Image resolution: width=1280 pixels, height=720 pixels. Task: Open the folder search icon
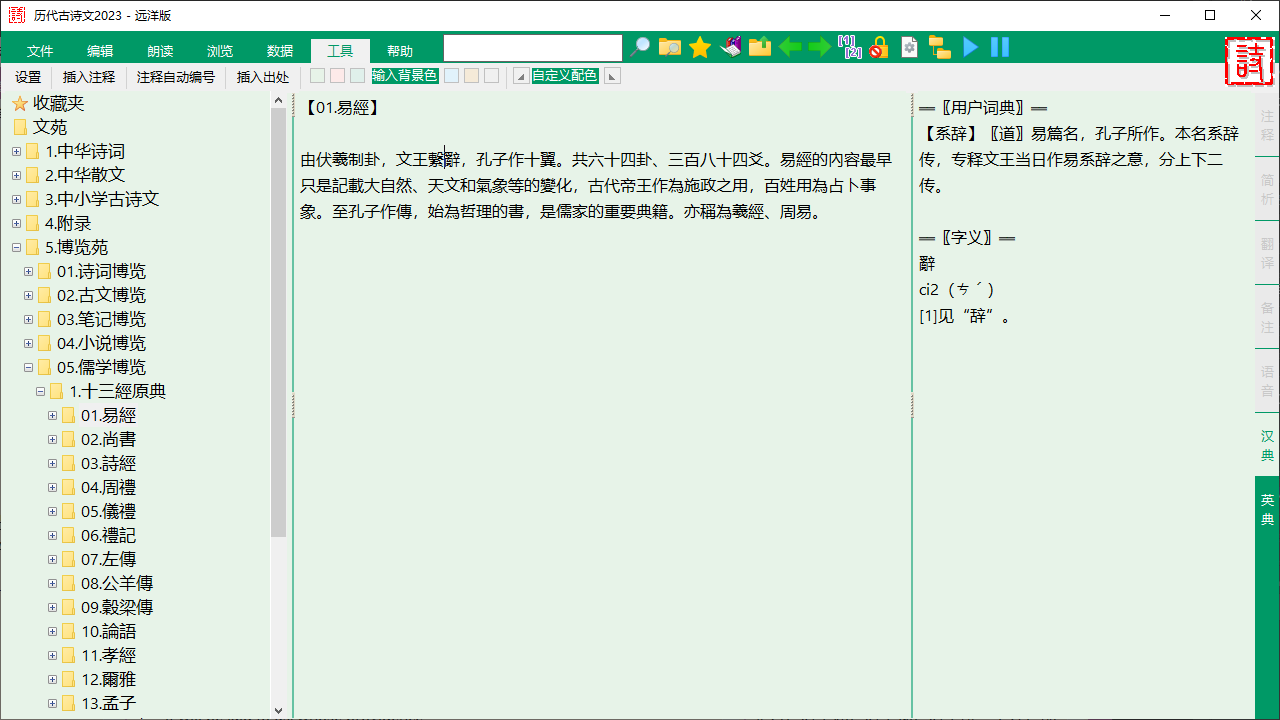(669, 46)
